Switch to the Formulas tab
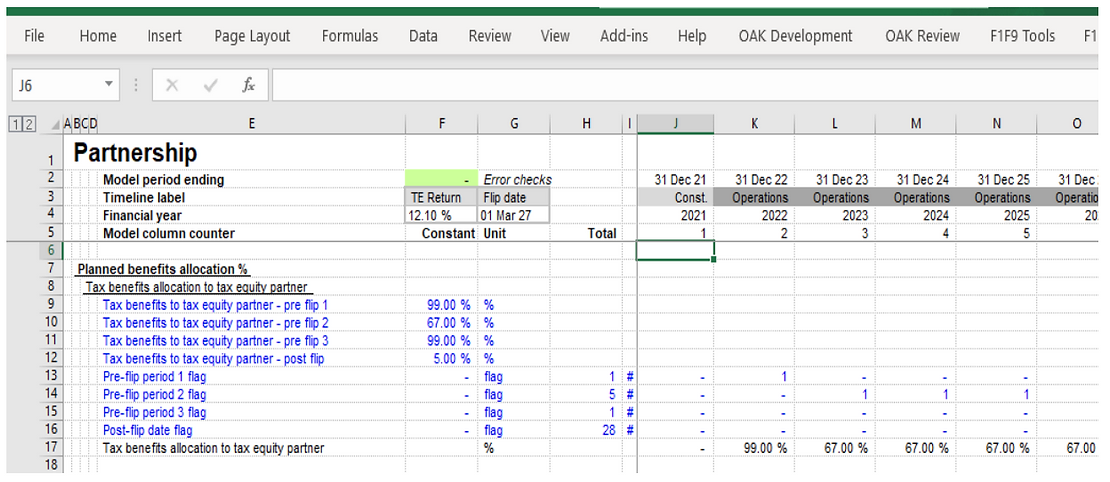Image resolution: width=1110 pixels, height=482 pixels. click(x=350, y=36)
